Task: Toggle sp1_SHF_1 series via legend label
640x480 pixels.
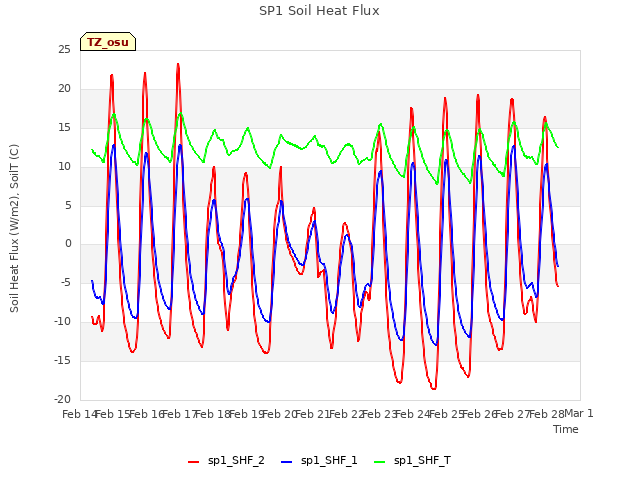Action: click(329, 461)
